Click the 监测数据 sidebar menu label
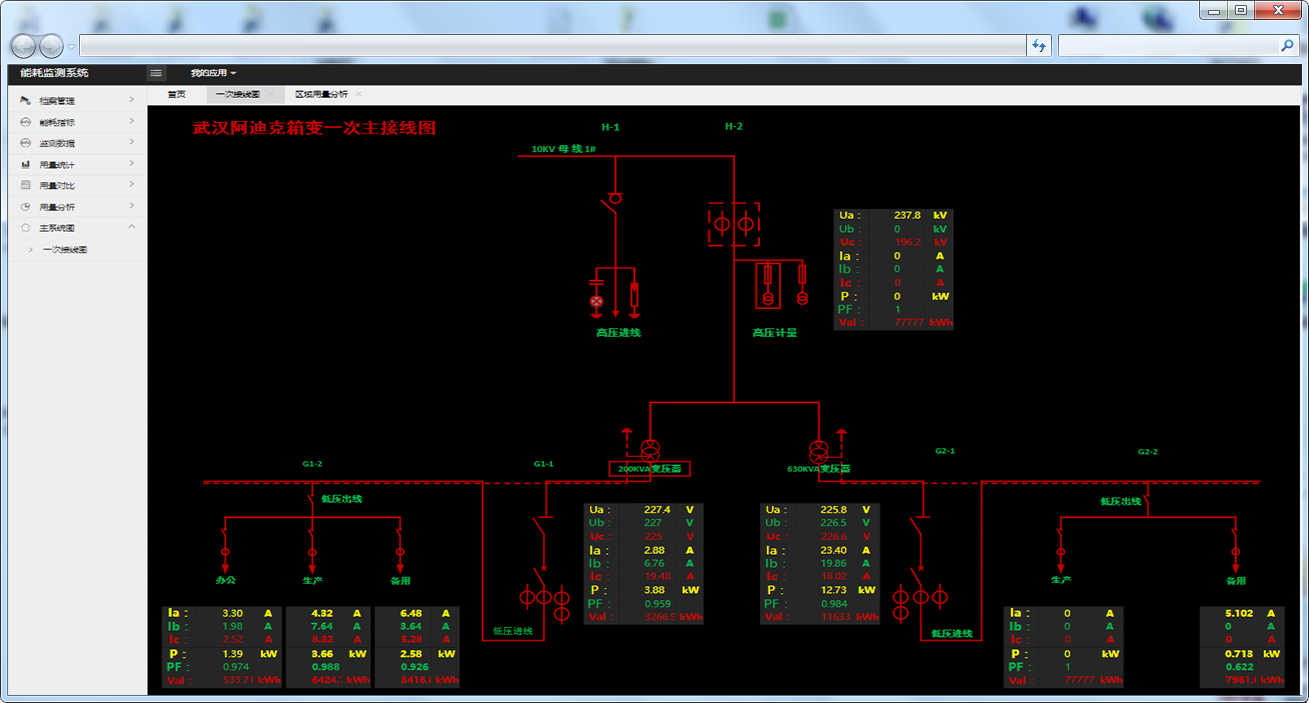Screen dimensions: 1309x703 (56, 143)
